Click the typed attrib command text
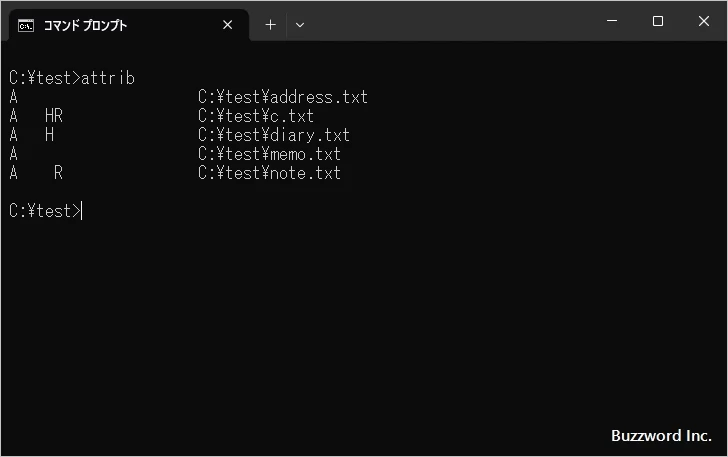This screenshot has height=457, width=728. (108, 78)
